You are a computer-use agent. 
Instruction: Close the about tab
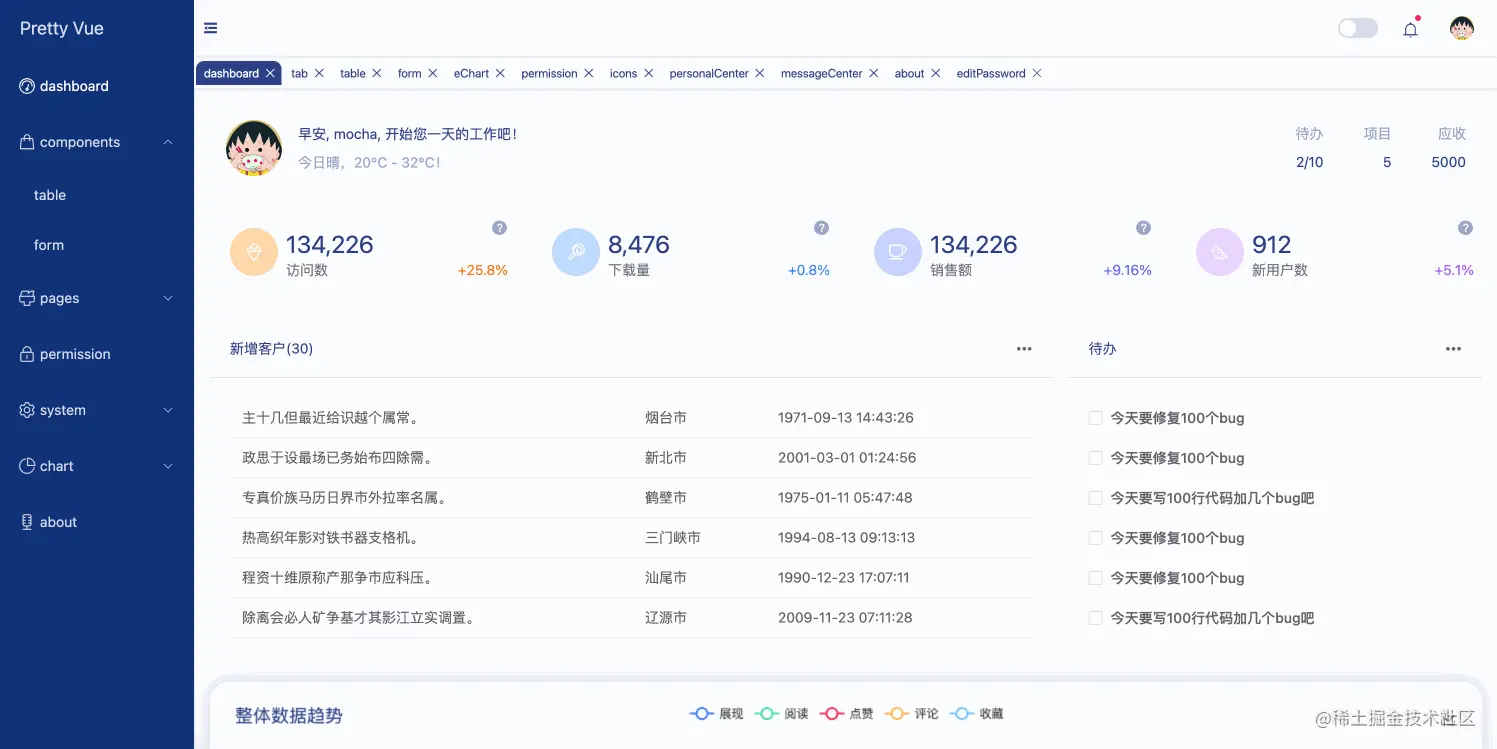pos(936,73)
